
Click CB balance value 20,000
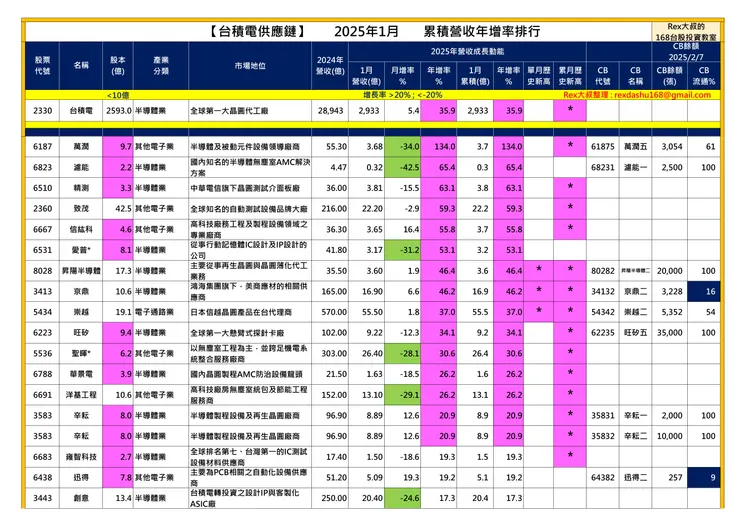click(x=669, y=270)
